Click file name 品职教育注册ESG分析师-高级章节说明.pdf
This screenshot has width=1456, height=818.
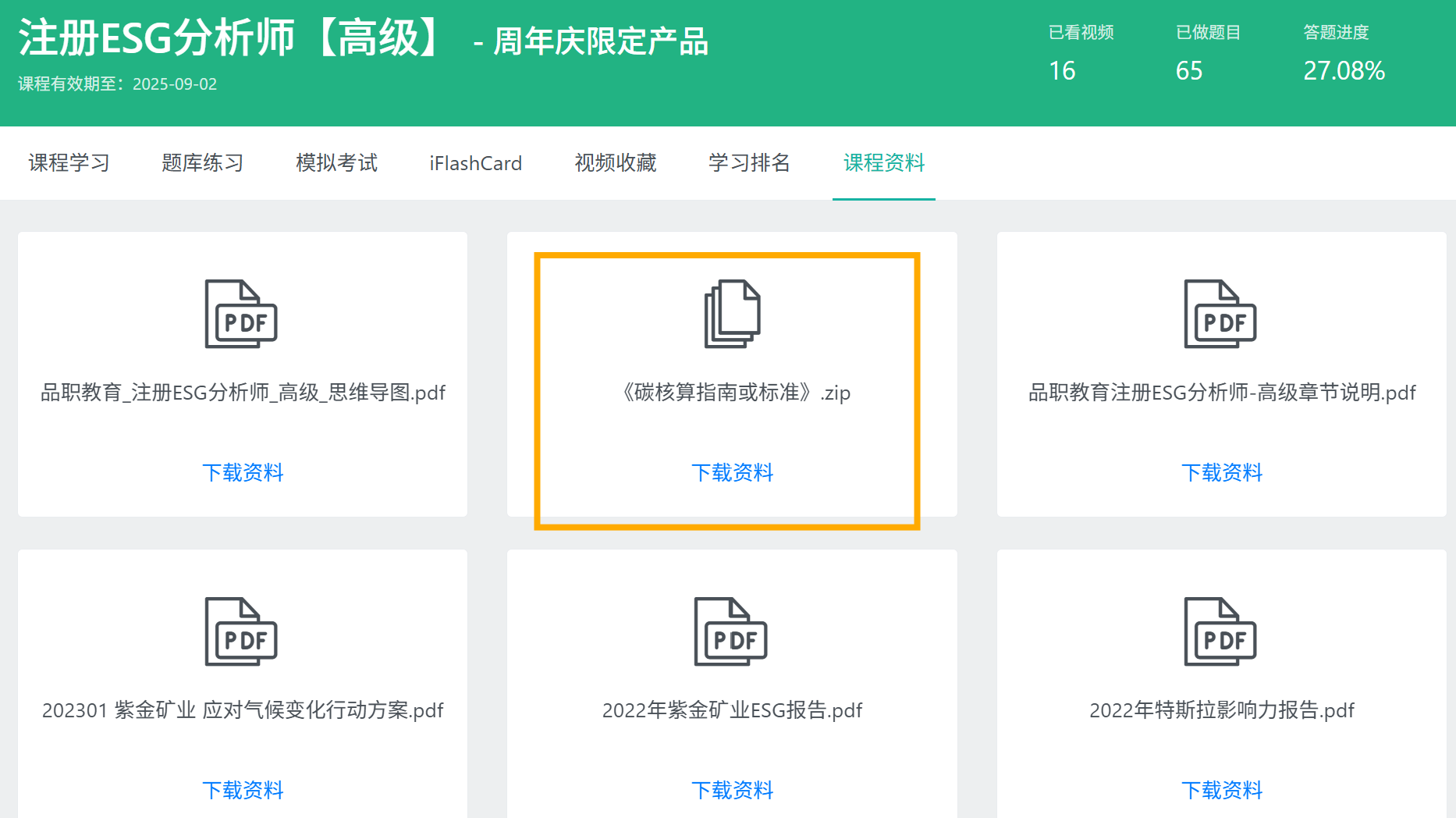(x=1222, y=392)
